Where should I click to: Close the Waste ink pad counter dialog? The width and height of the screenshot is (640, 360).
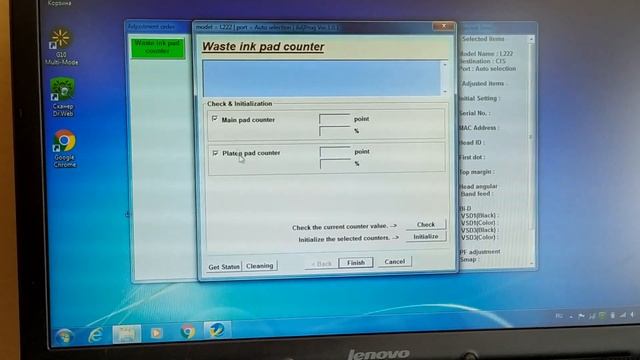pyautogui.click(x=443, y=26)
